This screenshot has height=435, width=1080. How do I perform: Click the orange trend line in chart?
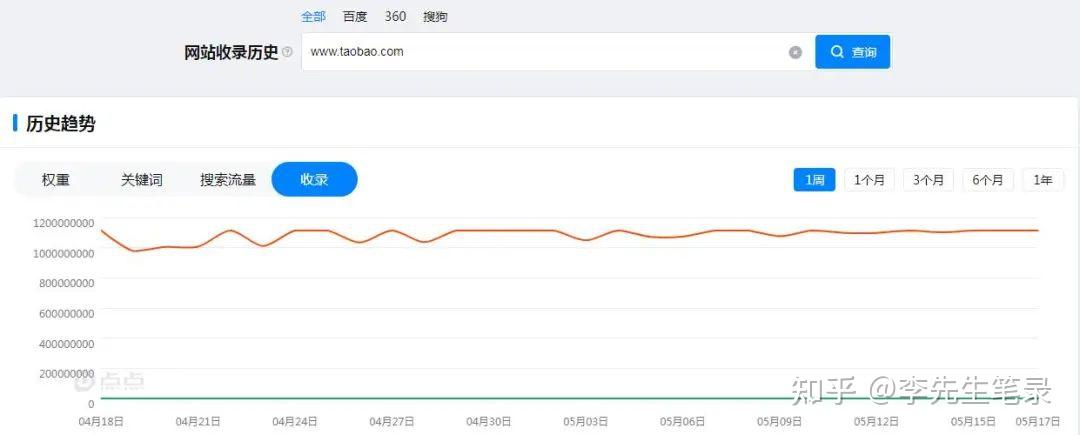500,230
